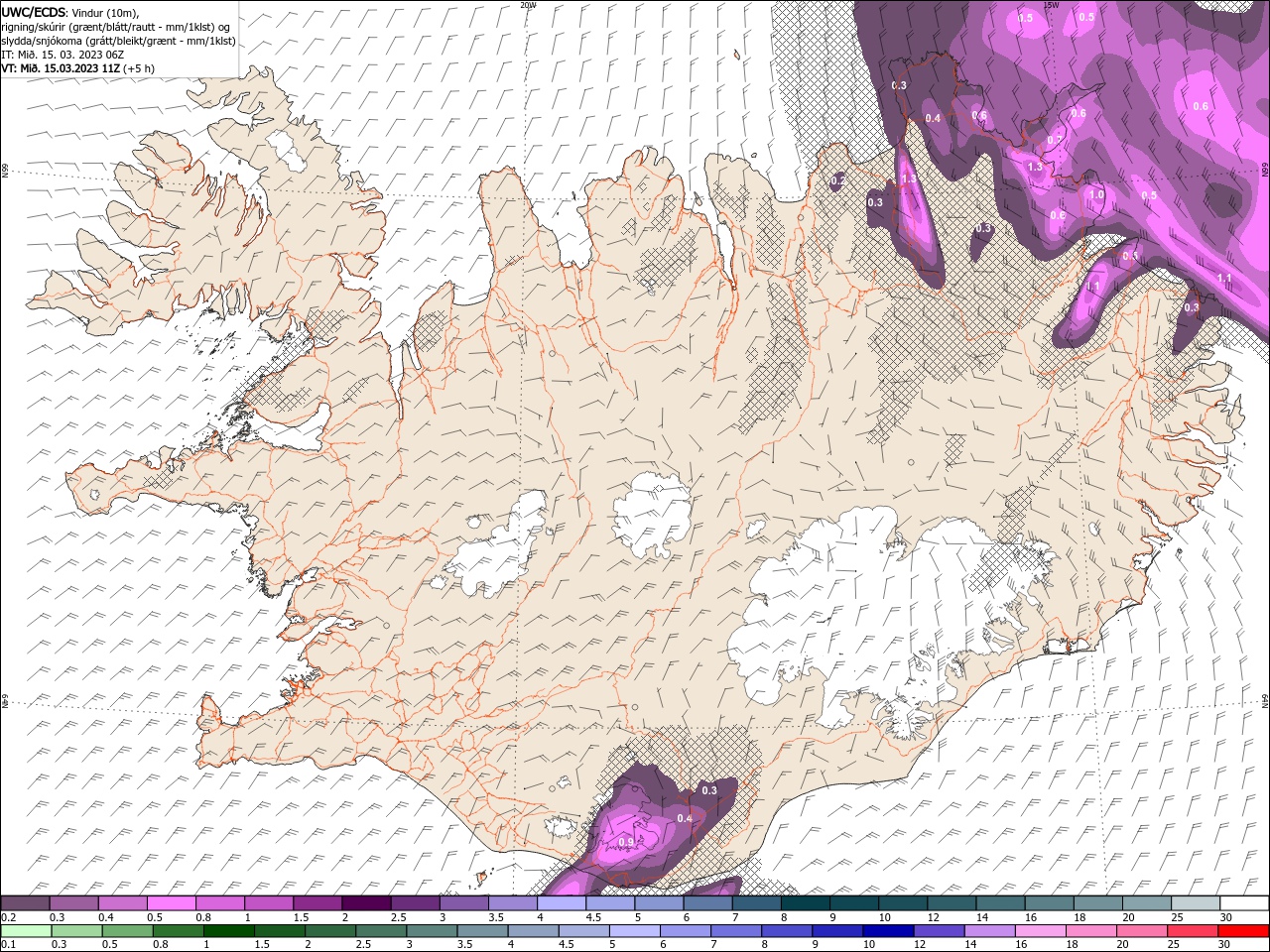This screenshot has height=952, width=1270.
Task: Select snow legend swatch between 25 and 30
Action: 1197,902
